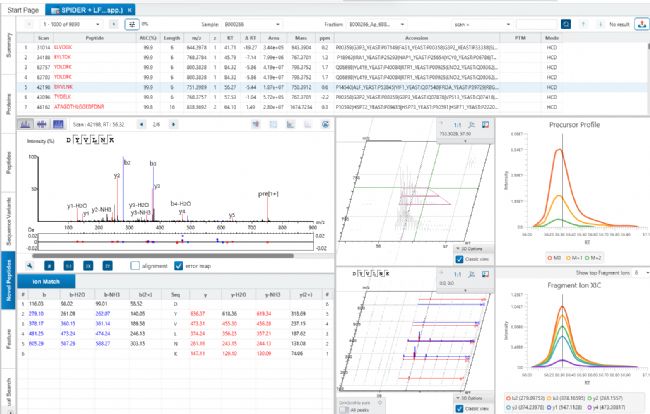Click the circular icon at spectrum toolbar right
This screenshot has height=414, width=650.
click(x=325, y=124)
